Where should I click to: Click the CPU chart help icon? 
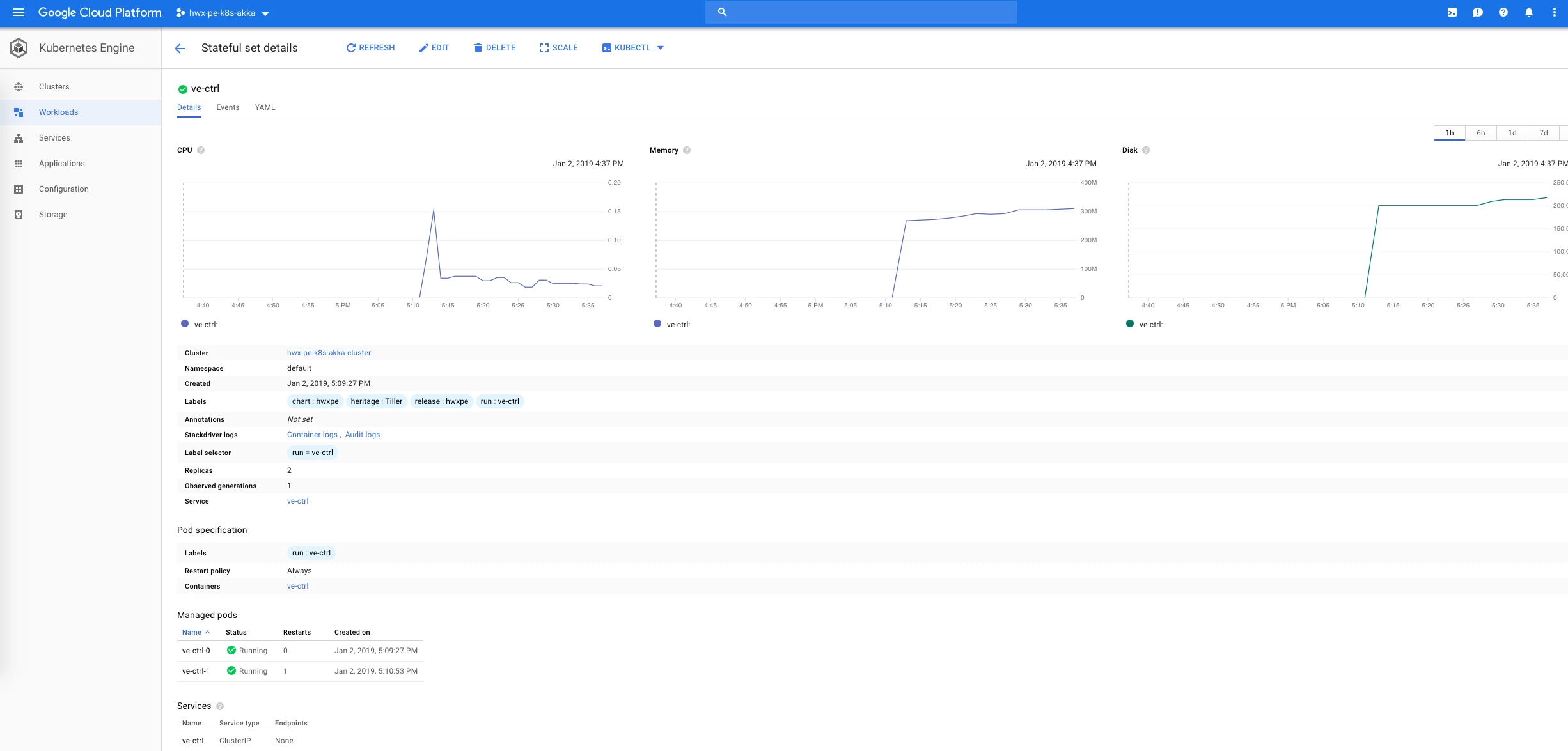tap(201, 150)
